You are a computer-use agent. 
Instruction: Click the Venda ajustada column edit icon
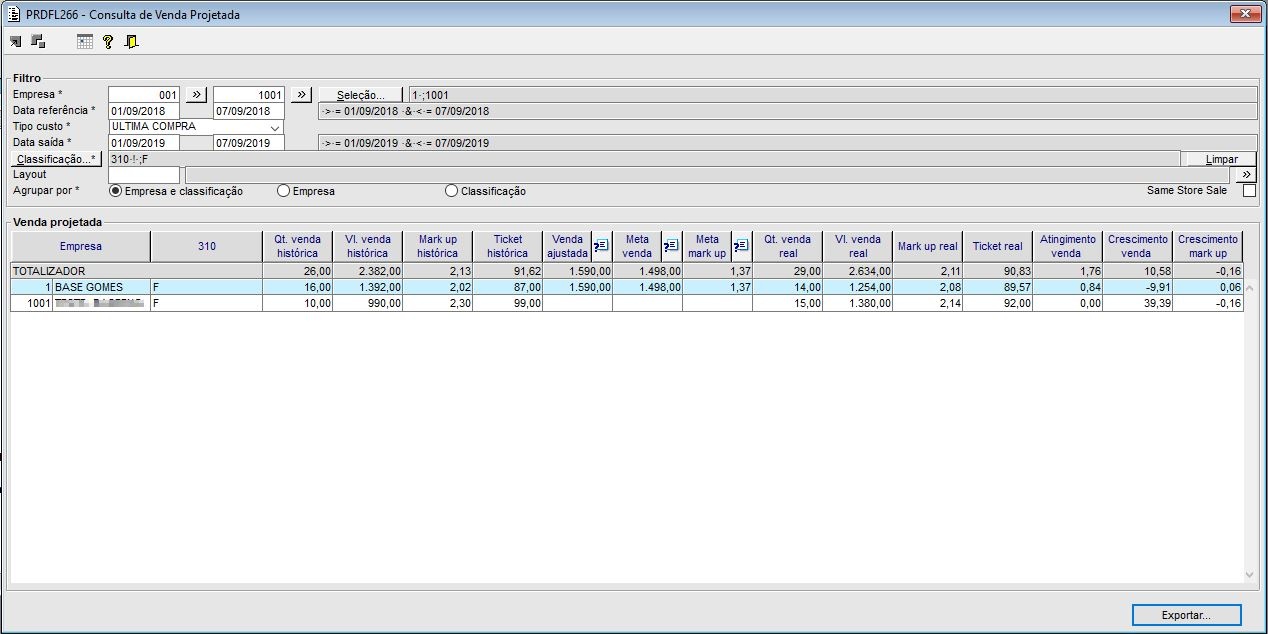tap(601, 245)
